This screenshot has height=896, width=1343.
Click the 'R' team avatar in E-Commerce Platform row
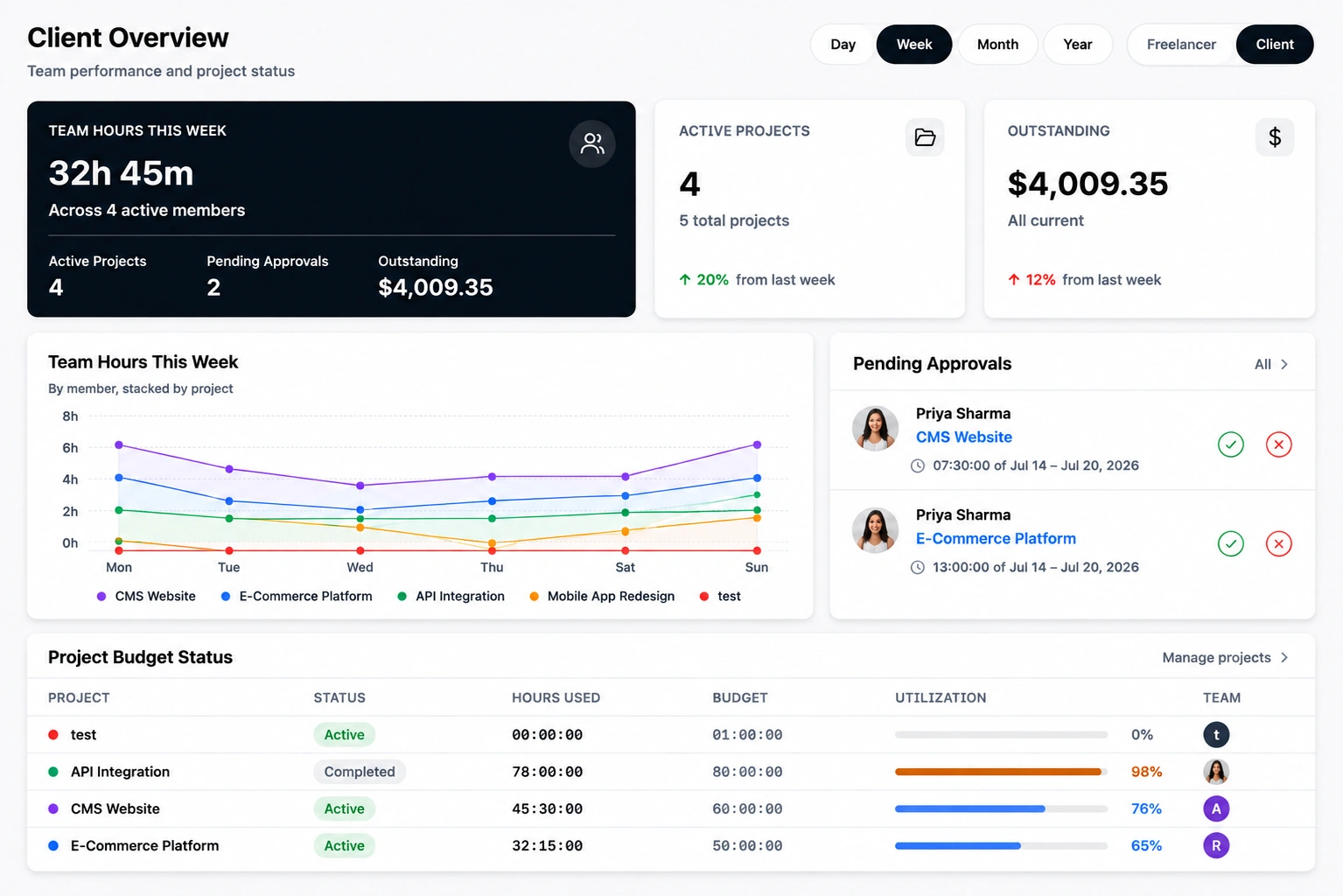point(1216,845)
